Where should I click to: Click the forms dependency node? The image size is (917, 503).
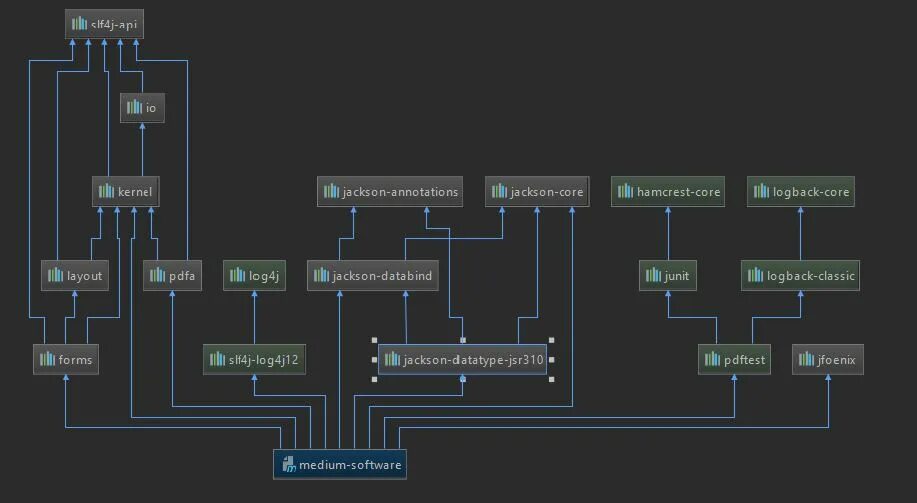(x=66, y=359)
